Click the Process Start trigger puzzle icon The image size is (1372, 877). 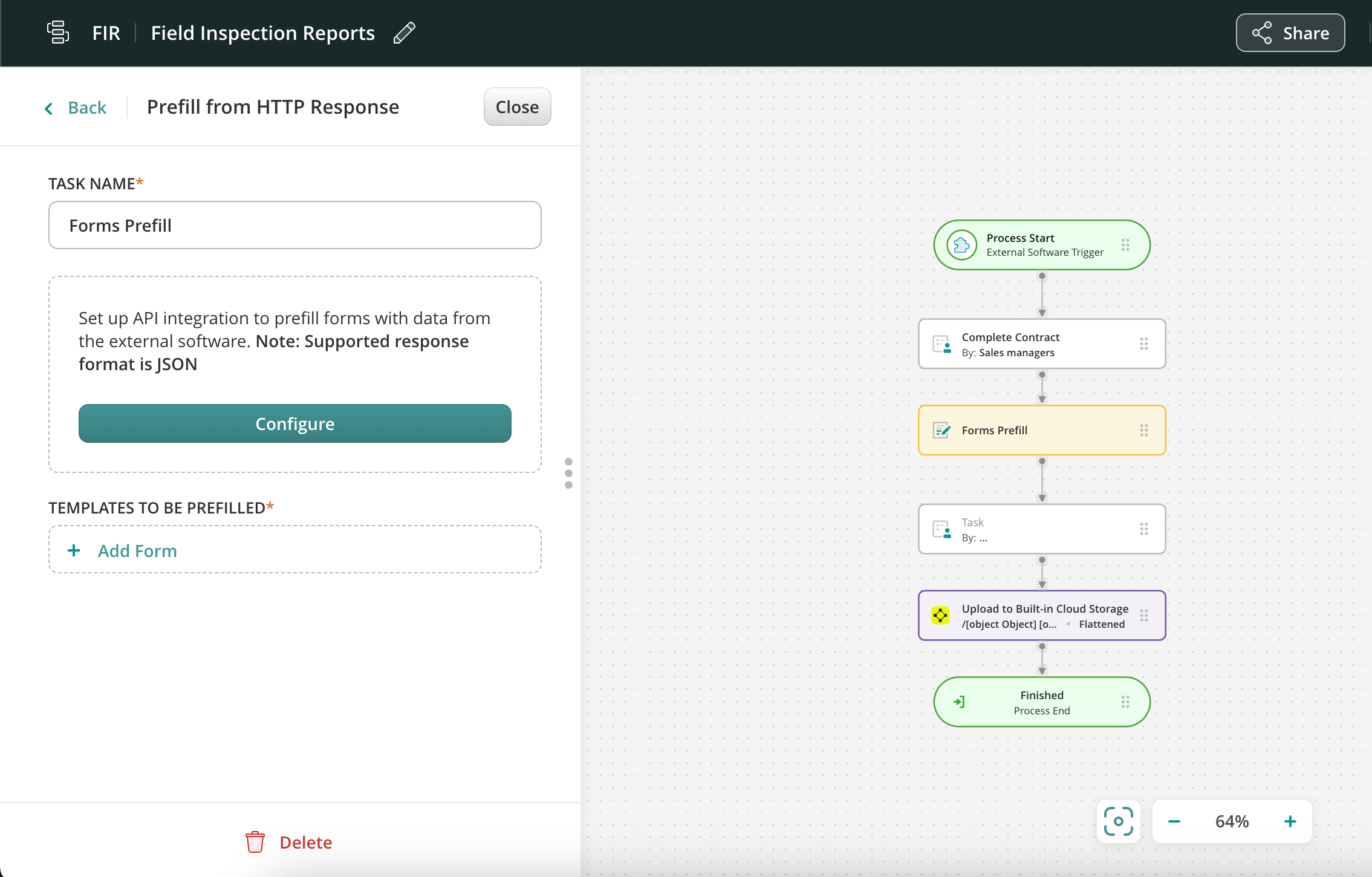coord(961,245)
